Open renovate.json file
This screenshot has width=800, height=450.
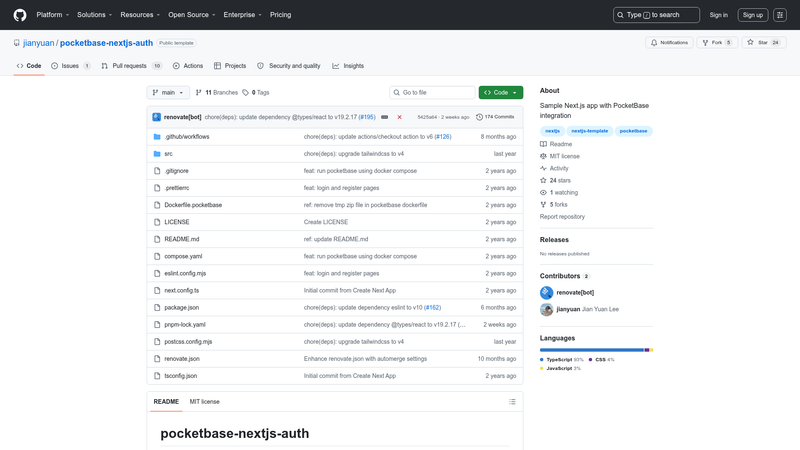pos(182,359)
